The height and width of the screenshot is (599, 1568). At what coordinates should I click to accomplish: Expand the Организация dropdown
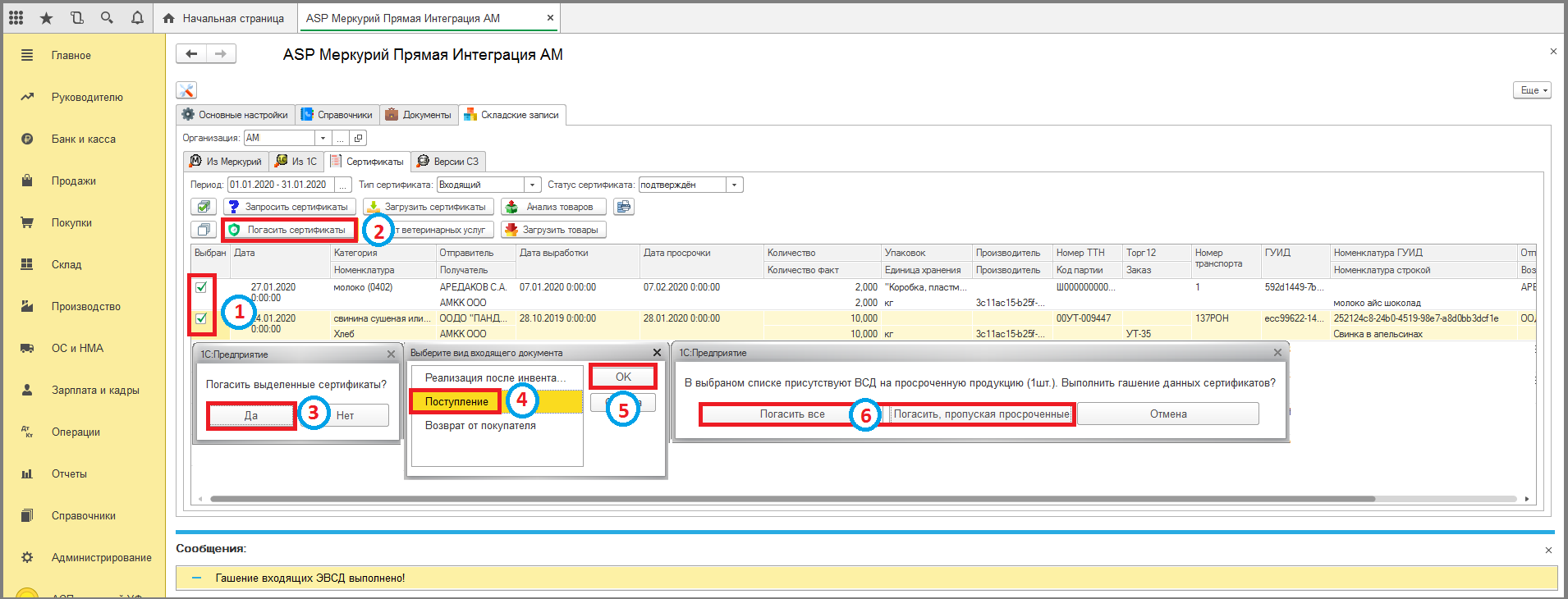pyautogui.click(x=323, y=138)
